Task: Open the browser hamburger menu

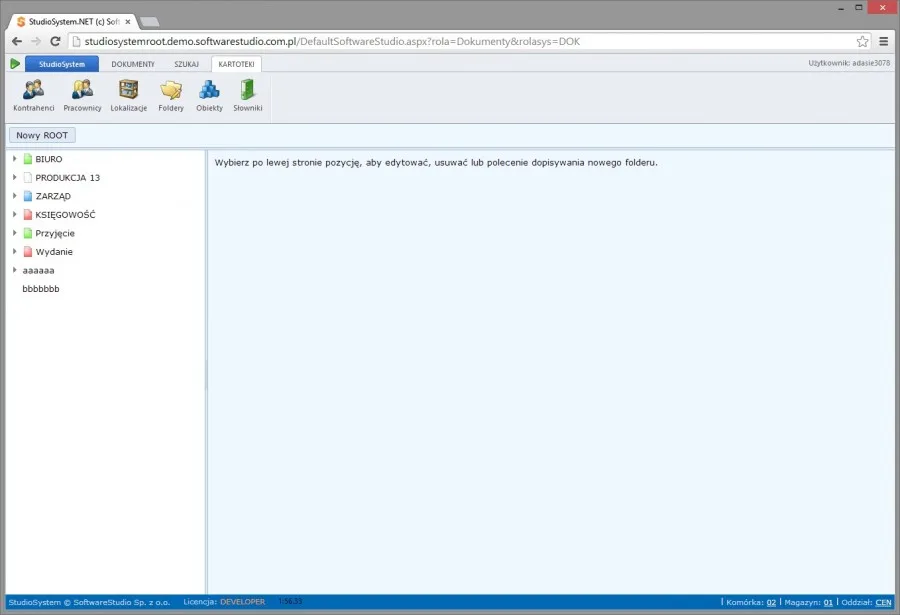Action: pos(884,41)
